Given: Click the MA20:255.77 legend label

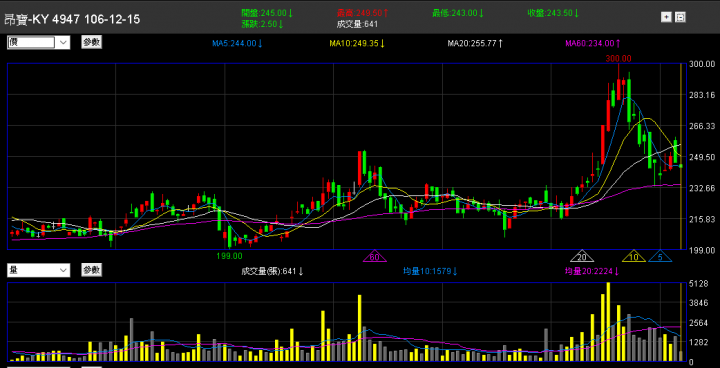Looking at the screenshot, I should coord(475,44).
